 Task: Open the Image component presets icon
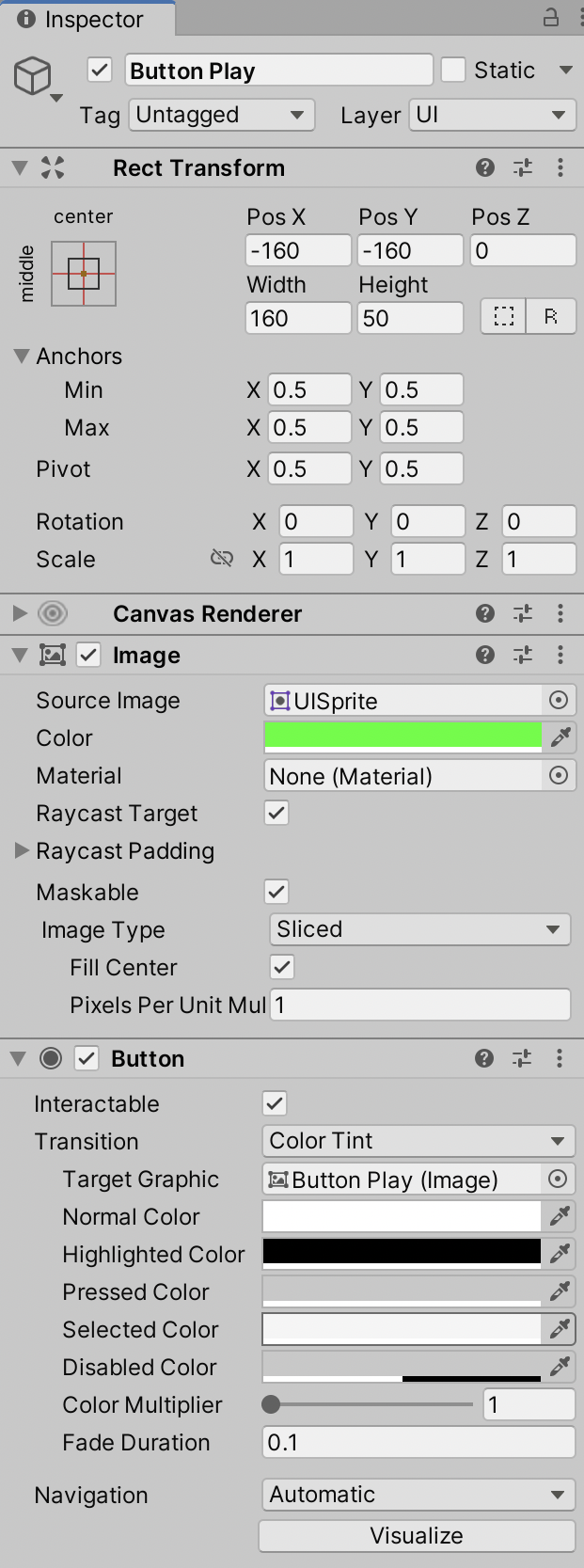tap(523, 655)
